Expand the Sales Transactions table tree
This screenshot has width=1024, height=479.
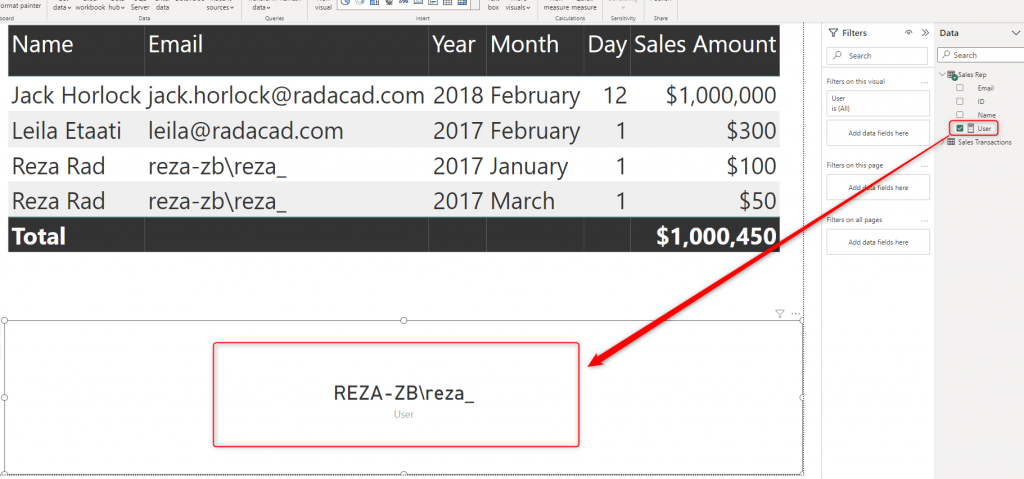(942, 143)
